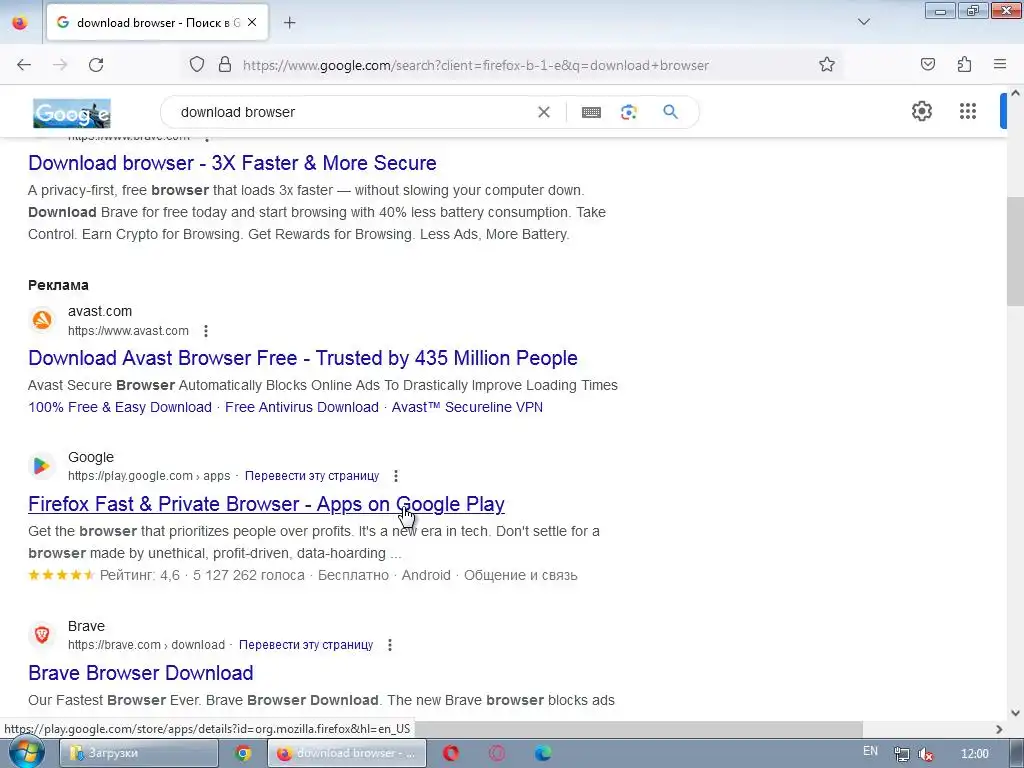Open the 'Free Antivirus Download' sitelink

(x=302, y=408)
